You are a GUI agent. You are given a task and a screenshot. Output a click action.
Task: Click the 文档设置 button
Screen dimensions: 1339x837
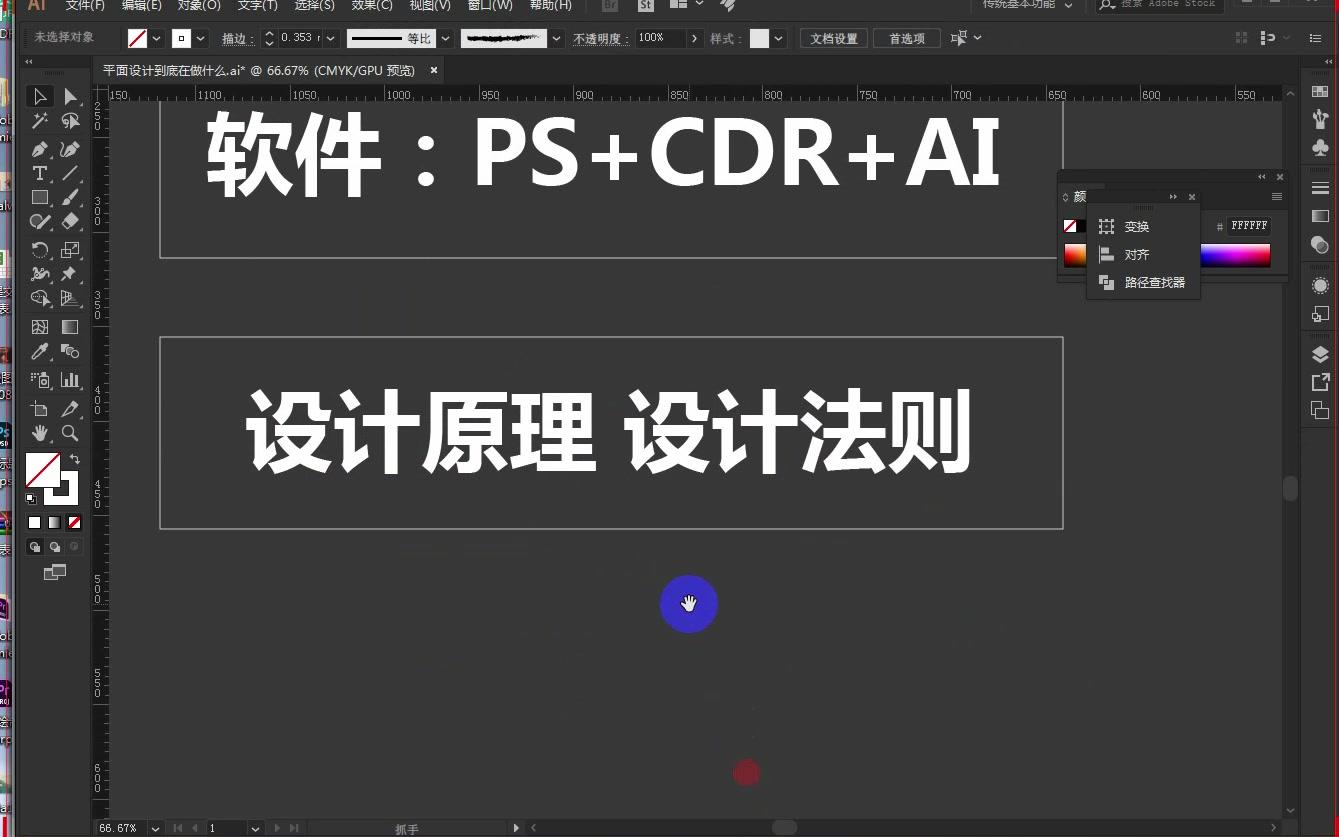834,38
